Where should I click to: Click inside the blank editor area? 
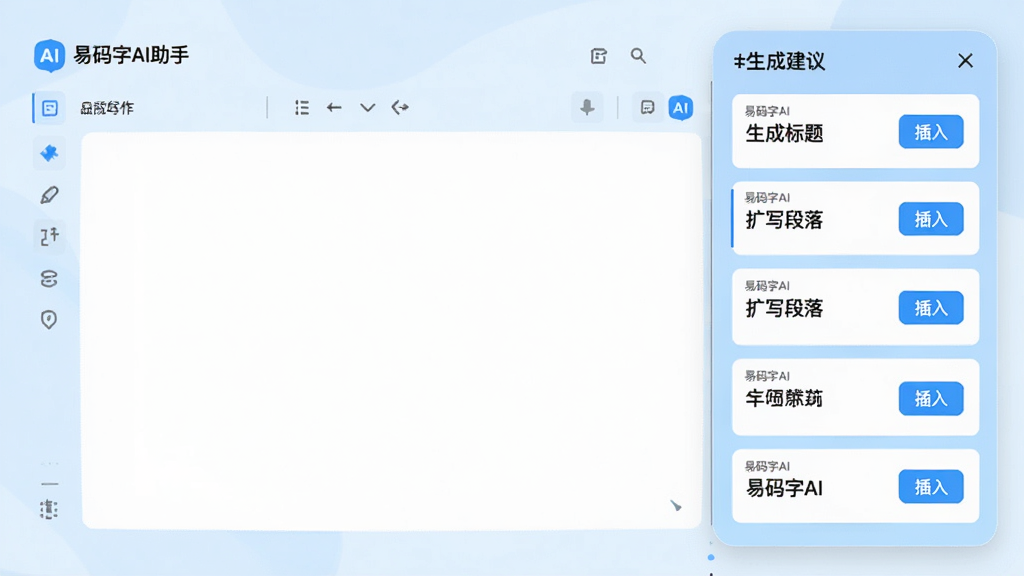tap(391, 330)
